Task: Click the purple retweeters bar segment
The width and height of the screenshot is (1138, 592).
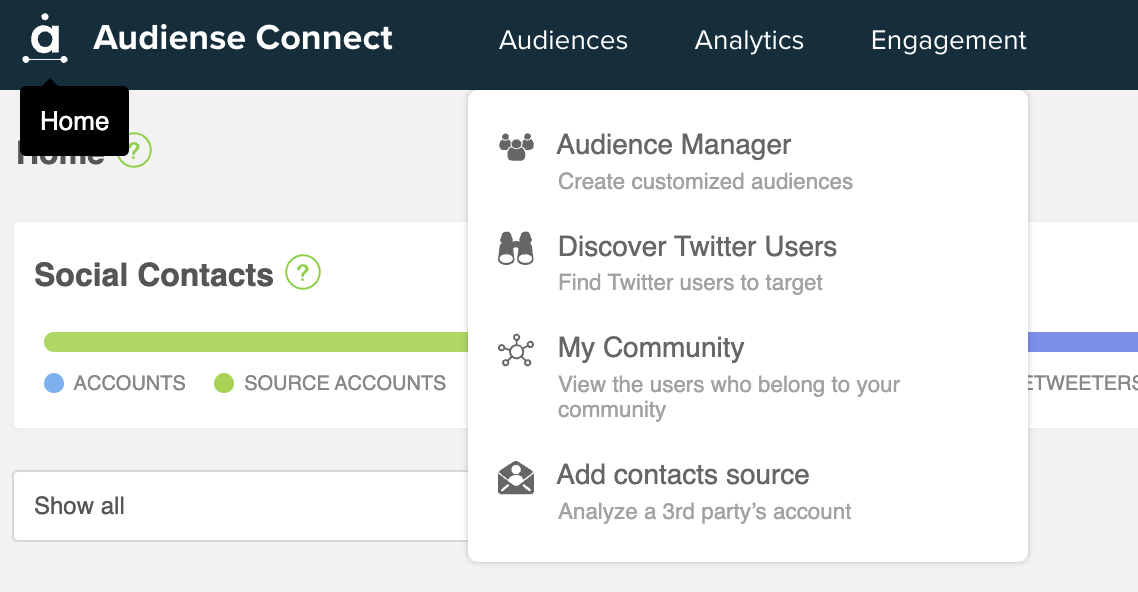Action: tap(1083, 342)
